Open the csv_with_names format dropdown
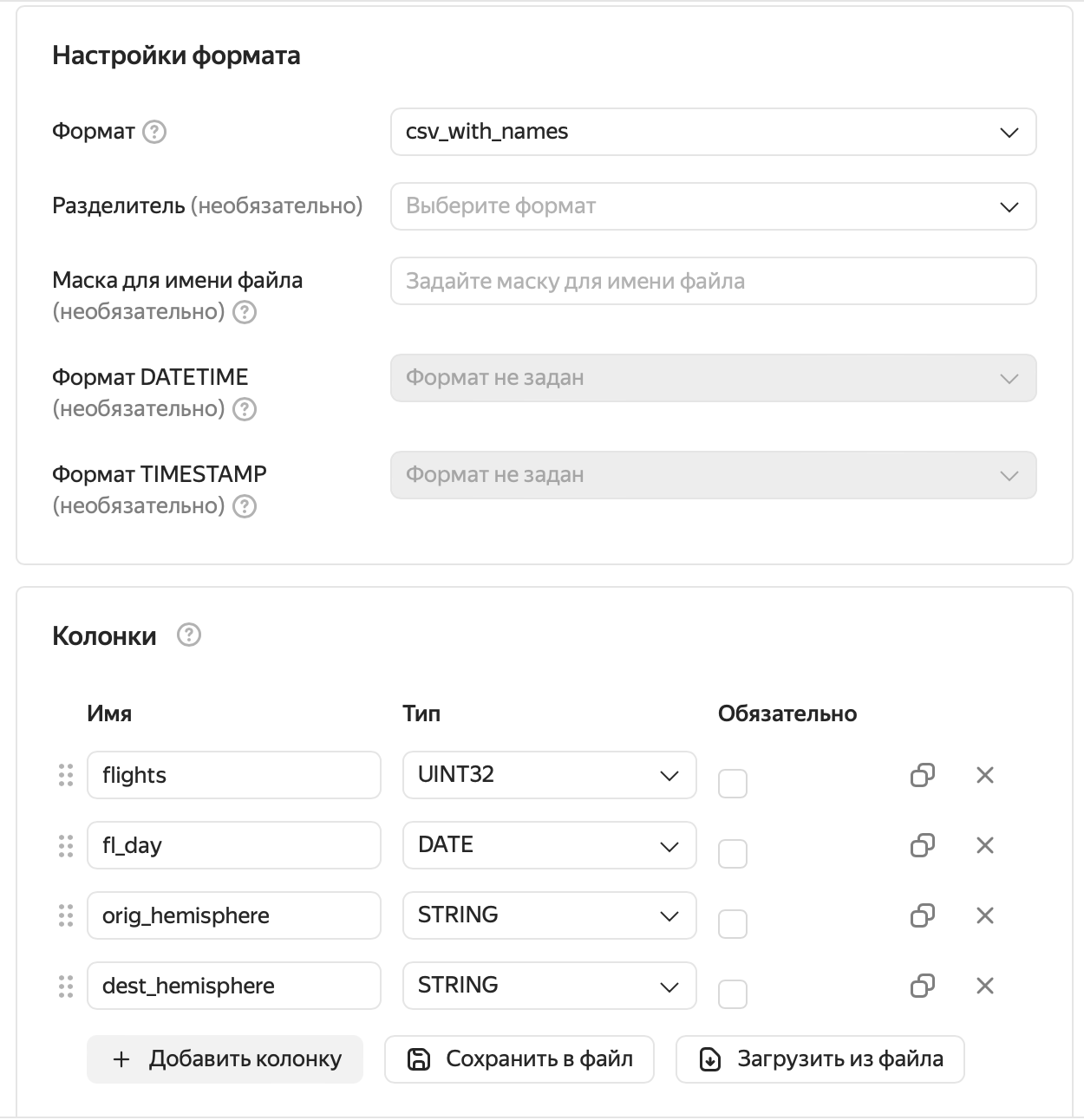Viewport: 1084px width, 1120px height. pyautogui.click(x=713, y=132)
